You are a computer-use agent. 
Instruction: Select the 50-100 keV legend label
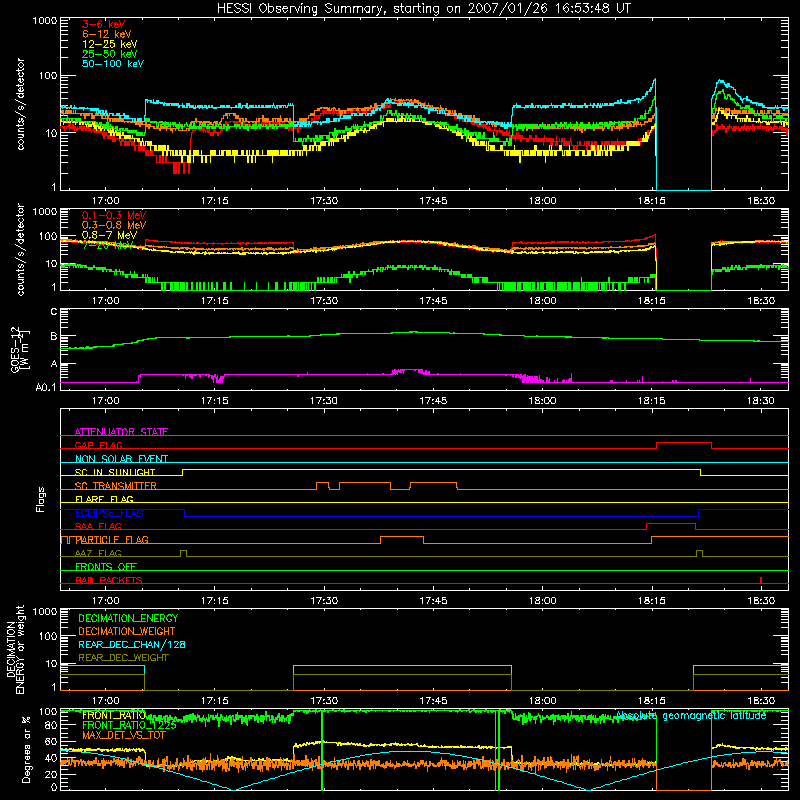coord(113,64)
